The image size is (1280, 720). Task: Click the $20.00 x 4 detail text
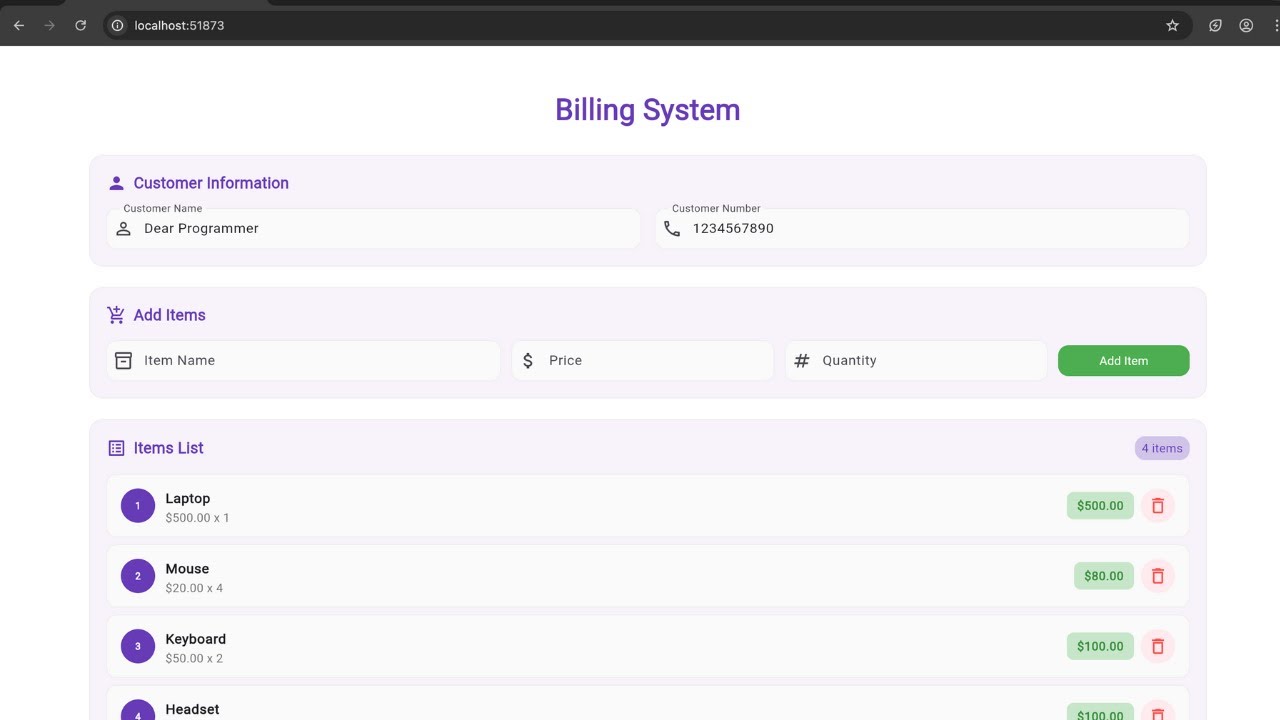[194, 588]
